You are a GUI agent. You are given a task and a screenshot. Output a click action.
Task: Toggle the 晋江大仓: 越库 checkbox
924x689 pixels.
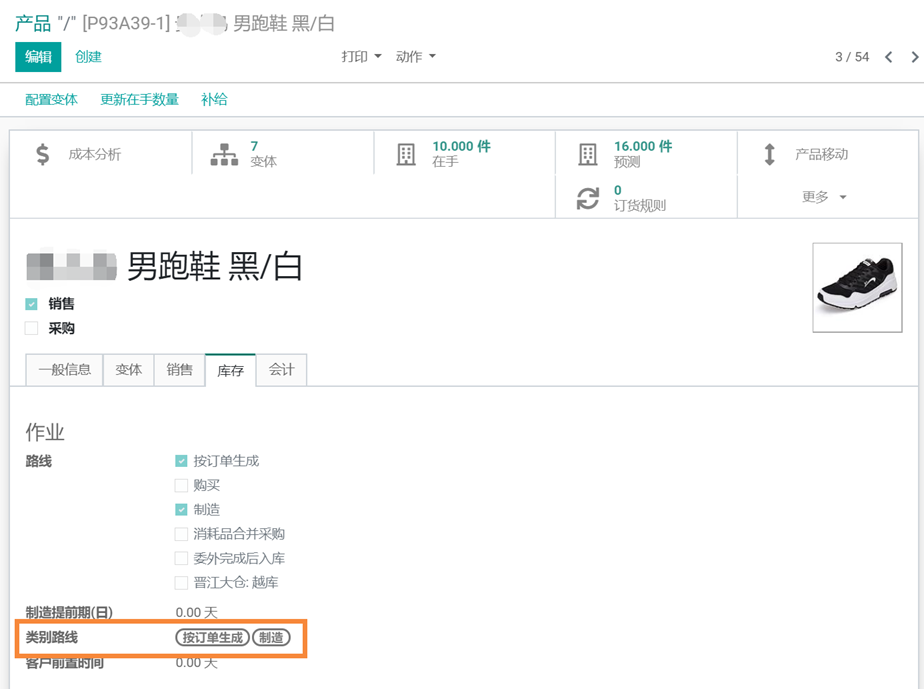click(181, 583)
